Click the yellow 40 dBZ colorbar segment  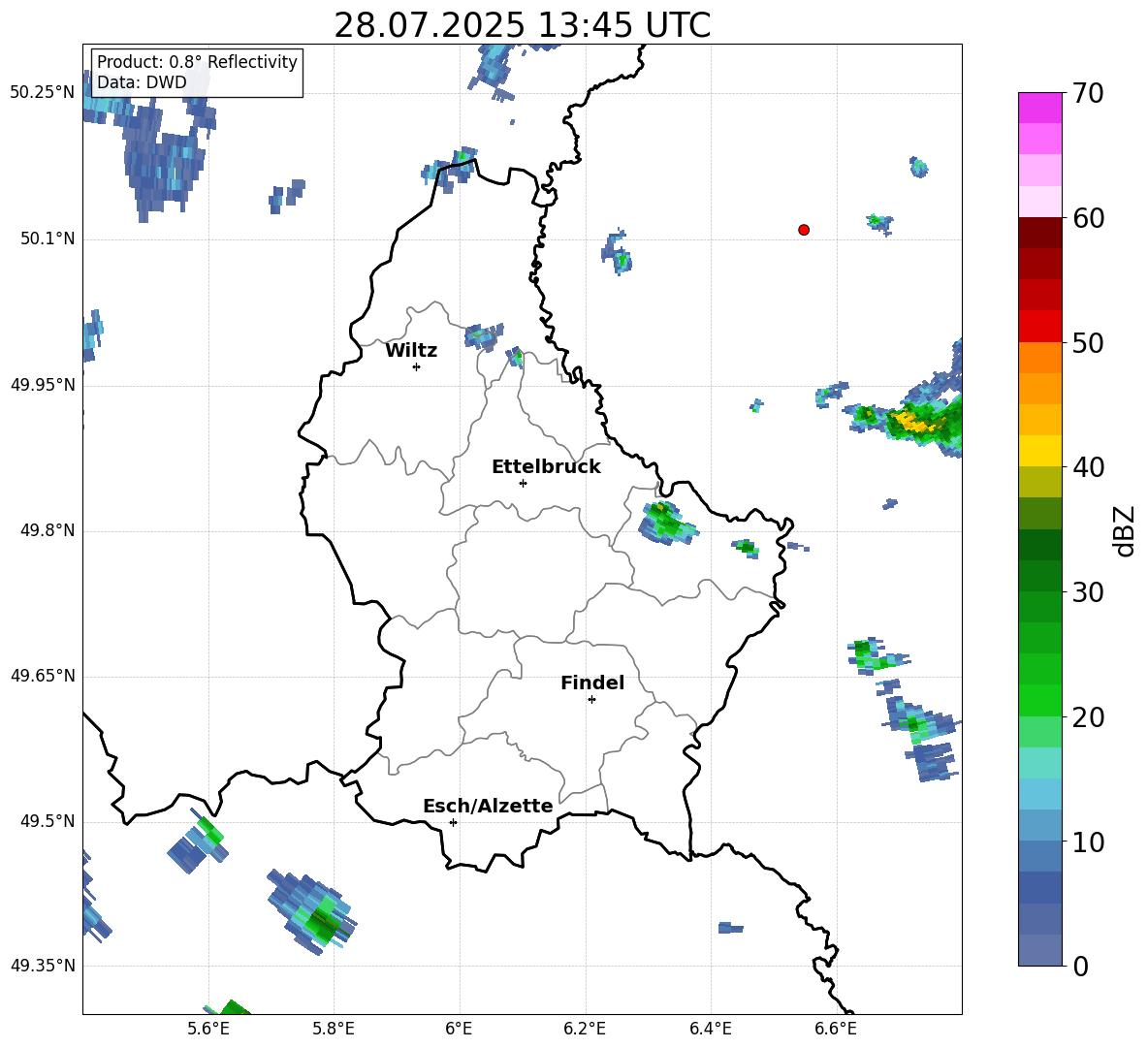(1039, 451)
